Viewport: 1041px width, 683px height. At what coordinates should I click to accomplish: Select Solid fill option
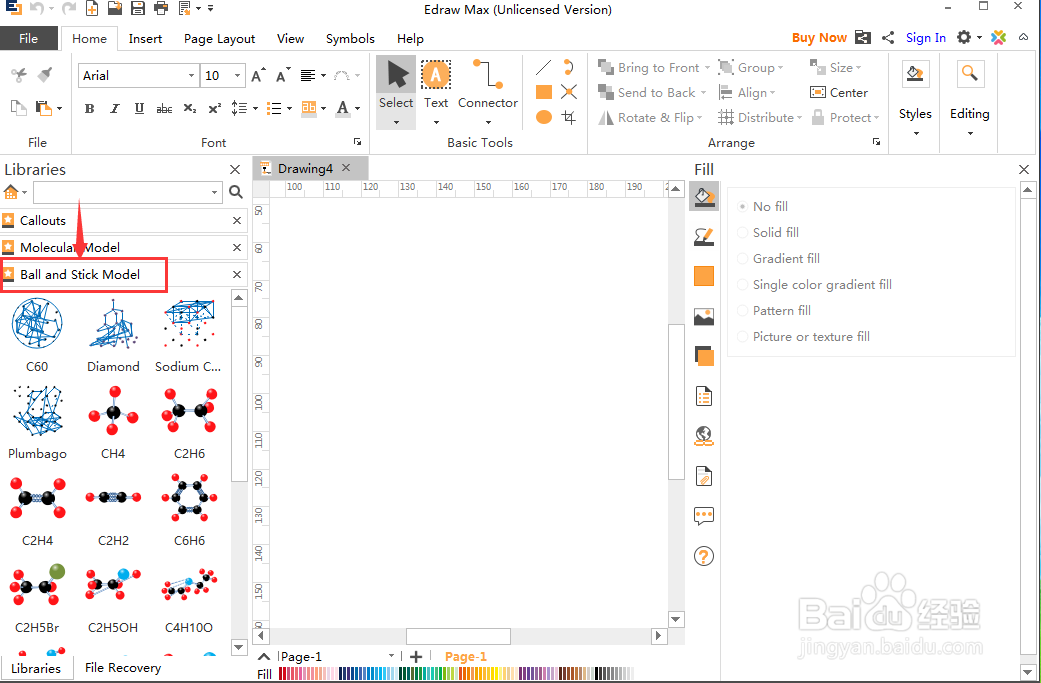(768, 232)
